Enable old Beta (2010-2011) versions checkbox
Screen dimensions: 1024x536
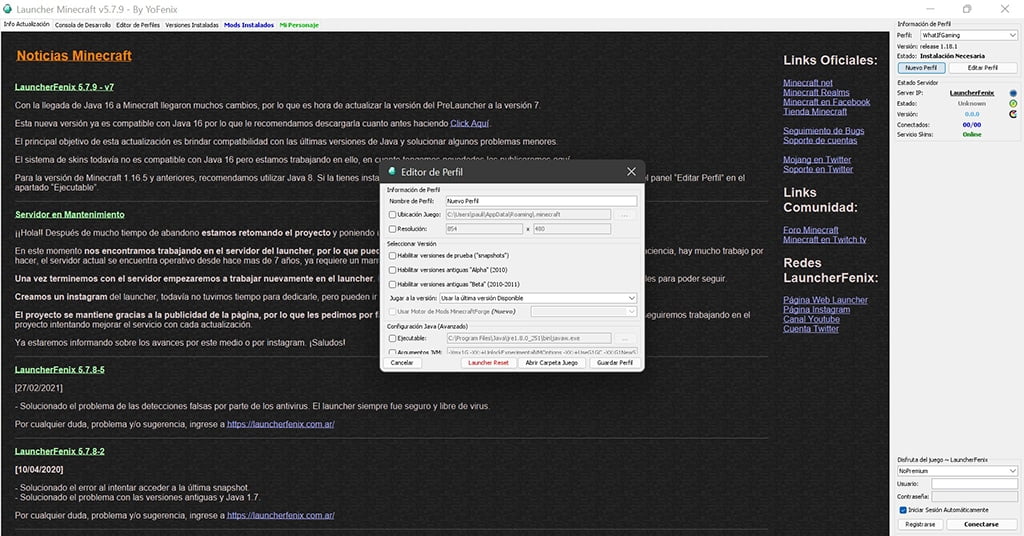392,285
